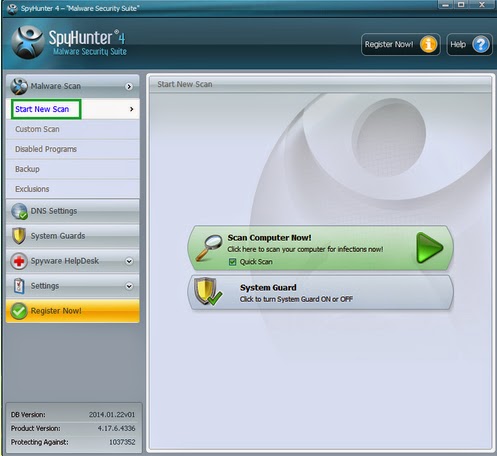Click Register Now button in header
Image resolution: width=497 pixels, height=456 pixels.
[x=401, y=44]
